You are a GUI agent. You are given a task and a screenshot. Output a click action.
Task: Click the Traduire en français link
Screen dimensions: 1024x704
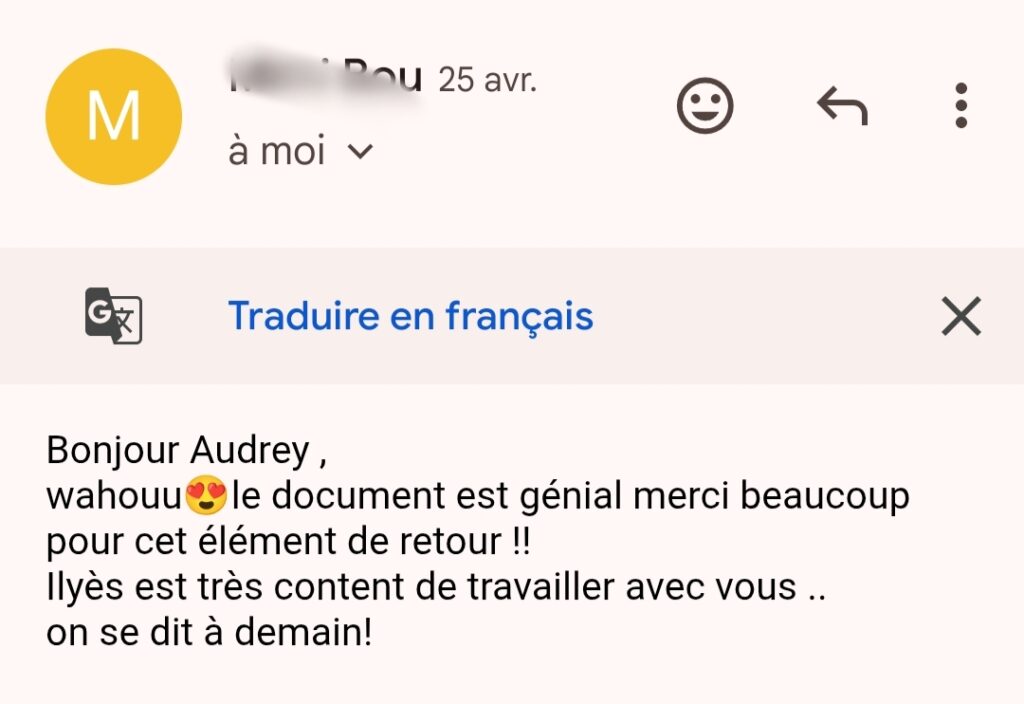(x=411, y=316)
